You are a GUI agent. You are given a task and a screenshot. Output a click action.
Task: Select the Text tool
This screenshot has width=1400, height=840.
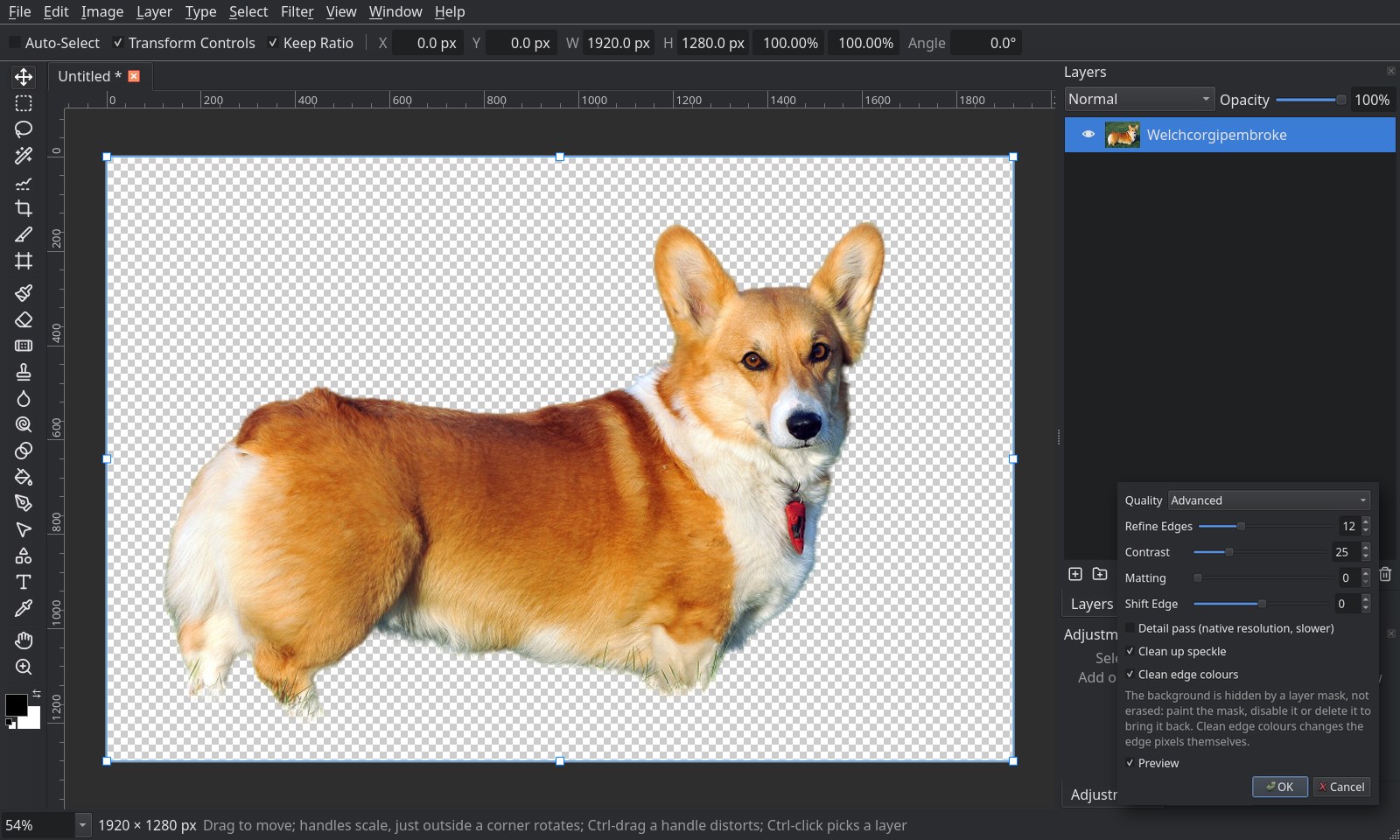[x=24, y=582]
